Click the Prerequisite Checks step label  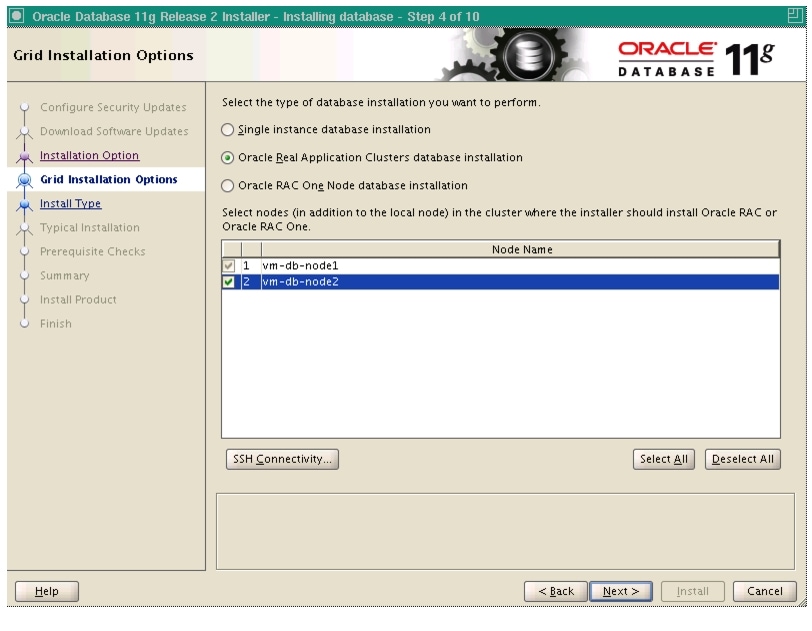93,252
